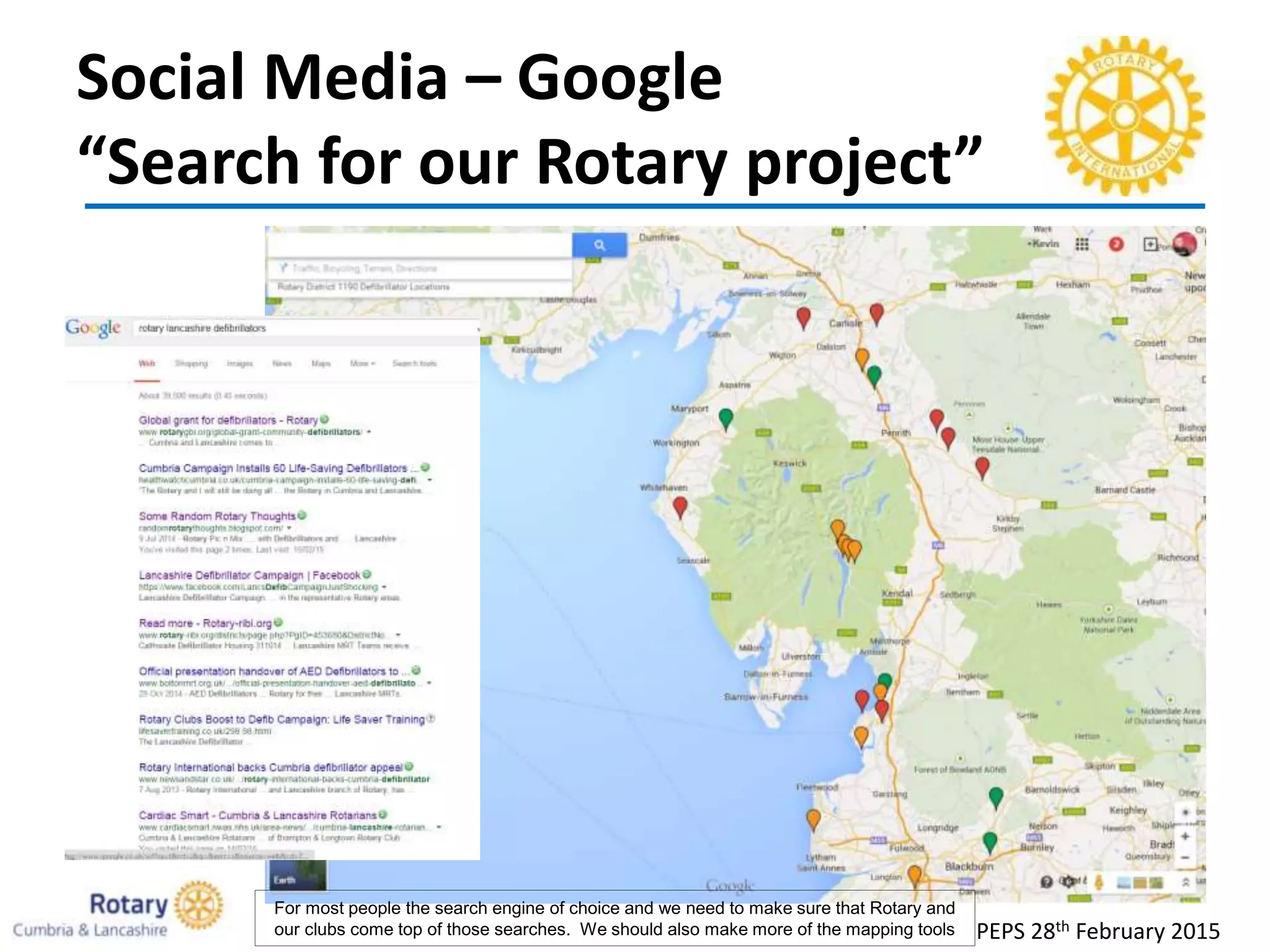1270x952 pixels.
Task: Click the Keswick label on the map
Action: (790, 464)
